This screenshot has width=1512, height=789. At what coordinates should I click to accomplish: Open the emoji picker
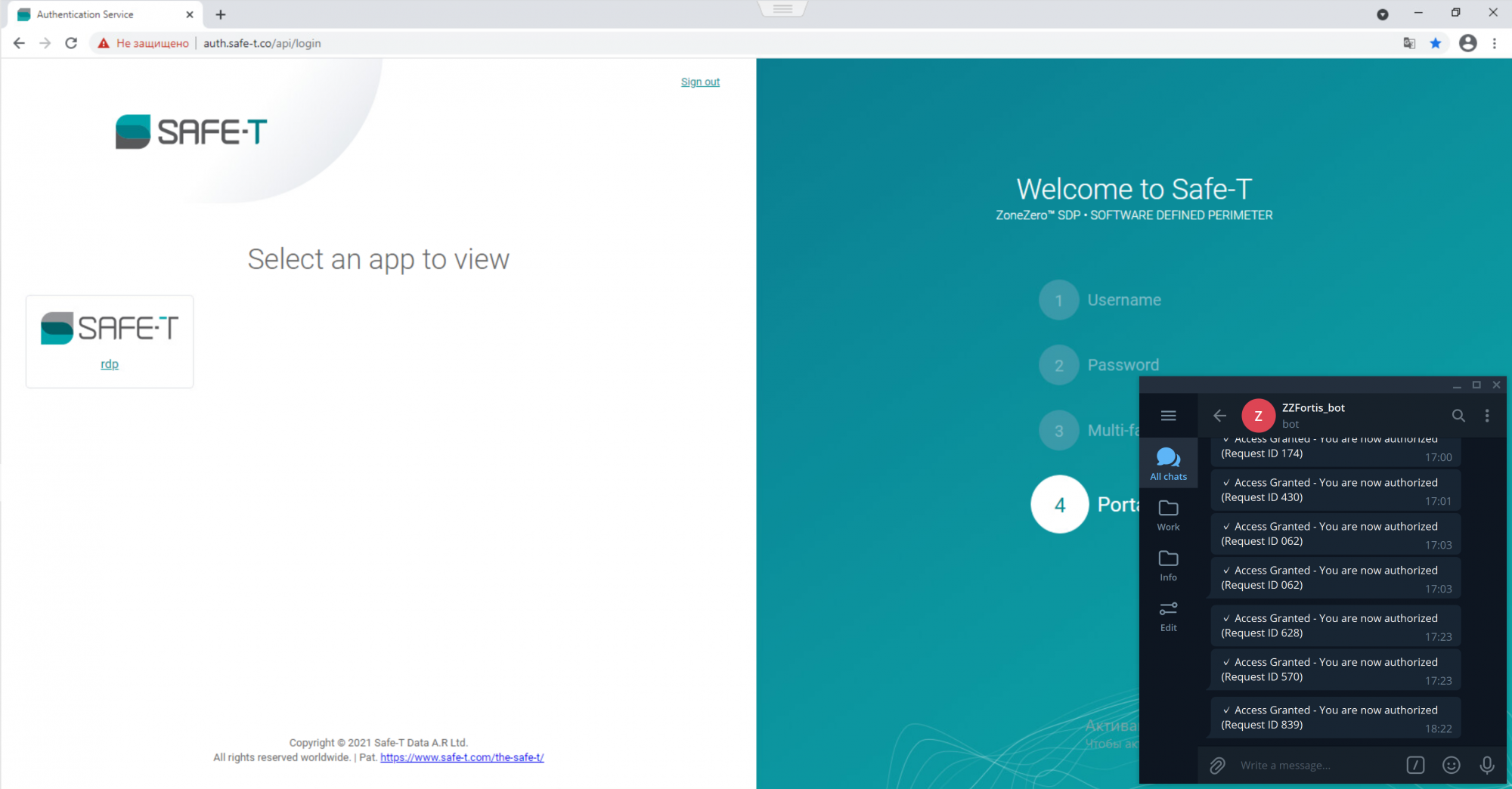[1451, 766]
